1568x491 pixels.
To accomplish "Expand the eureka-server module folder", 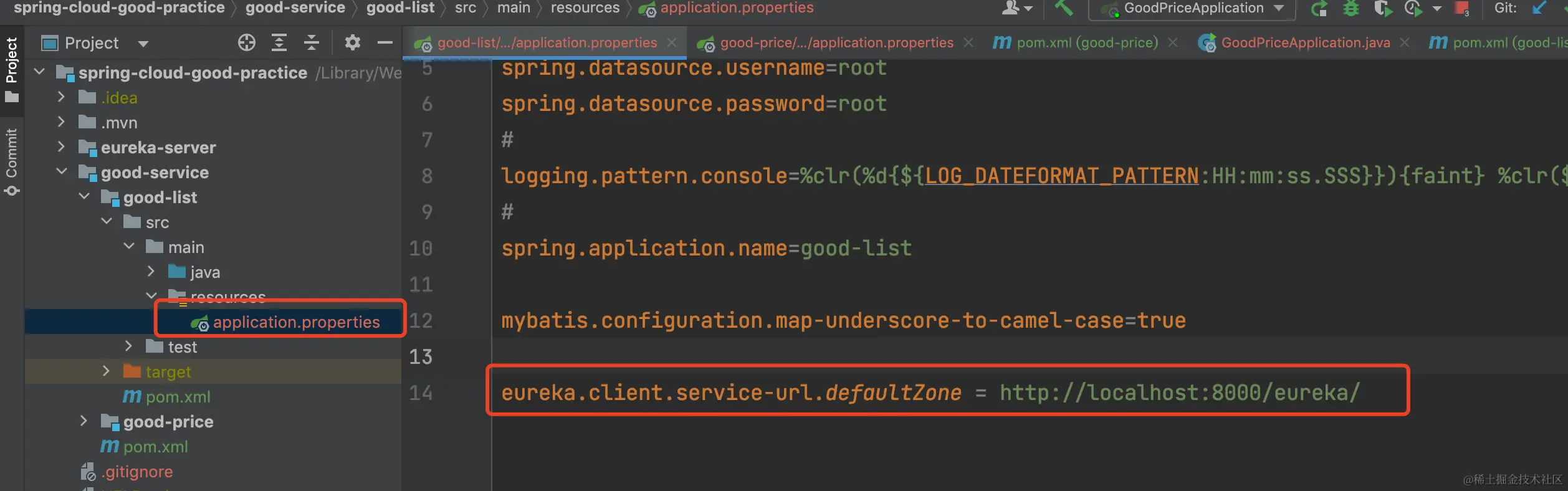I will point(61,147).
